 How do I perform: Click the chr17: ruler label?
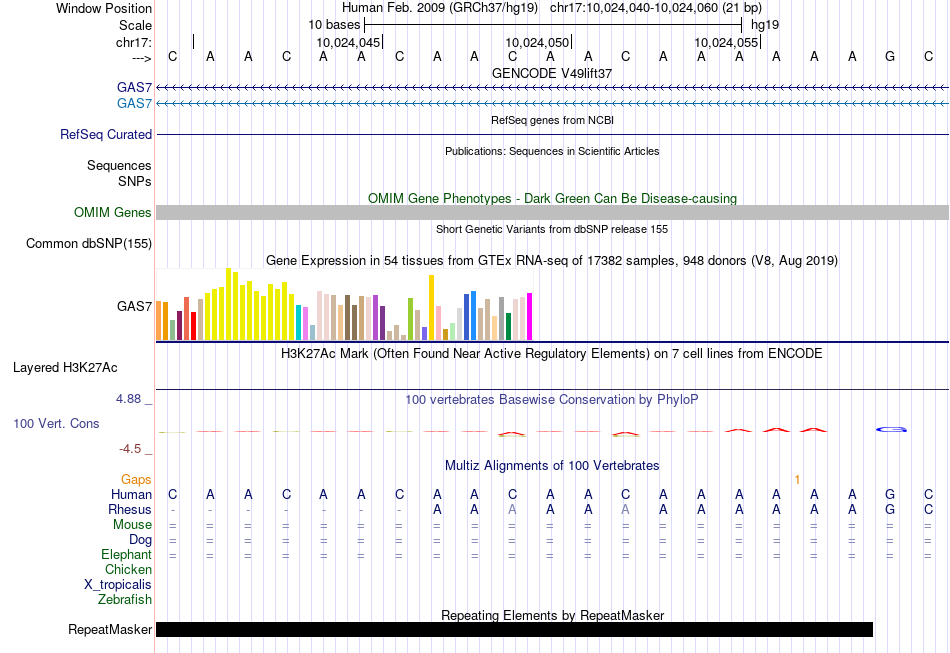(134, 42)
